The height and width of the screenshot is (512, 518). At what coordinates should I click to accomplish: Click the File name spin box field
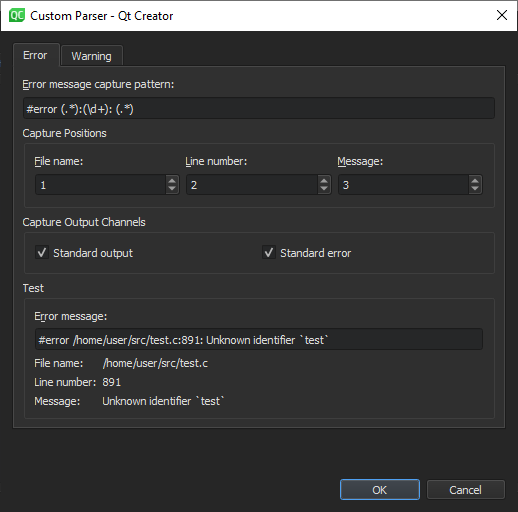[101, 184]
